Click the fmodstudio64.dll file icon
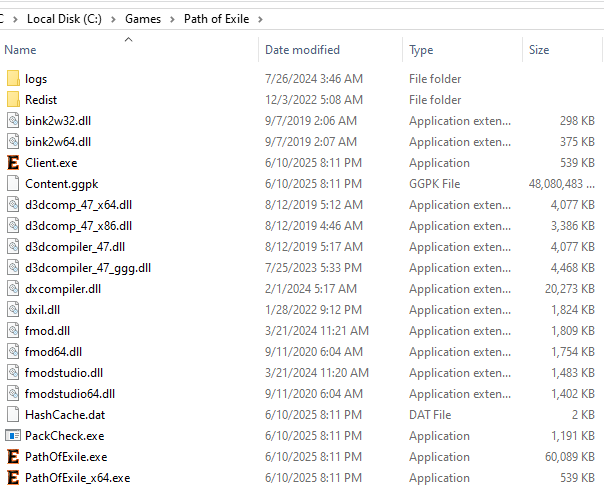 coord(13,394)
